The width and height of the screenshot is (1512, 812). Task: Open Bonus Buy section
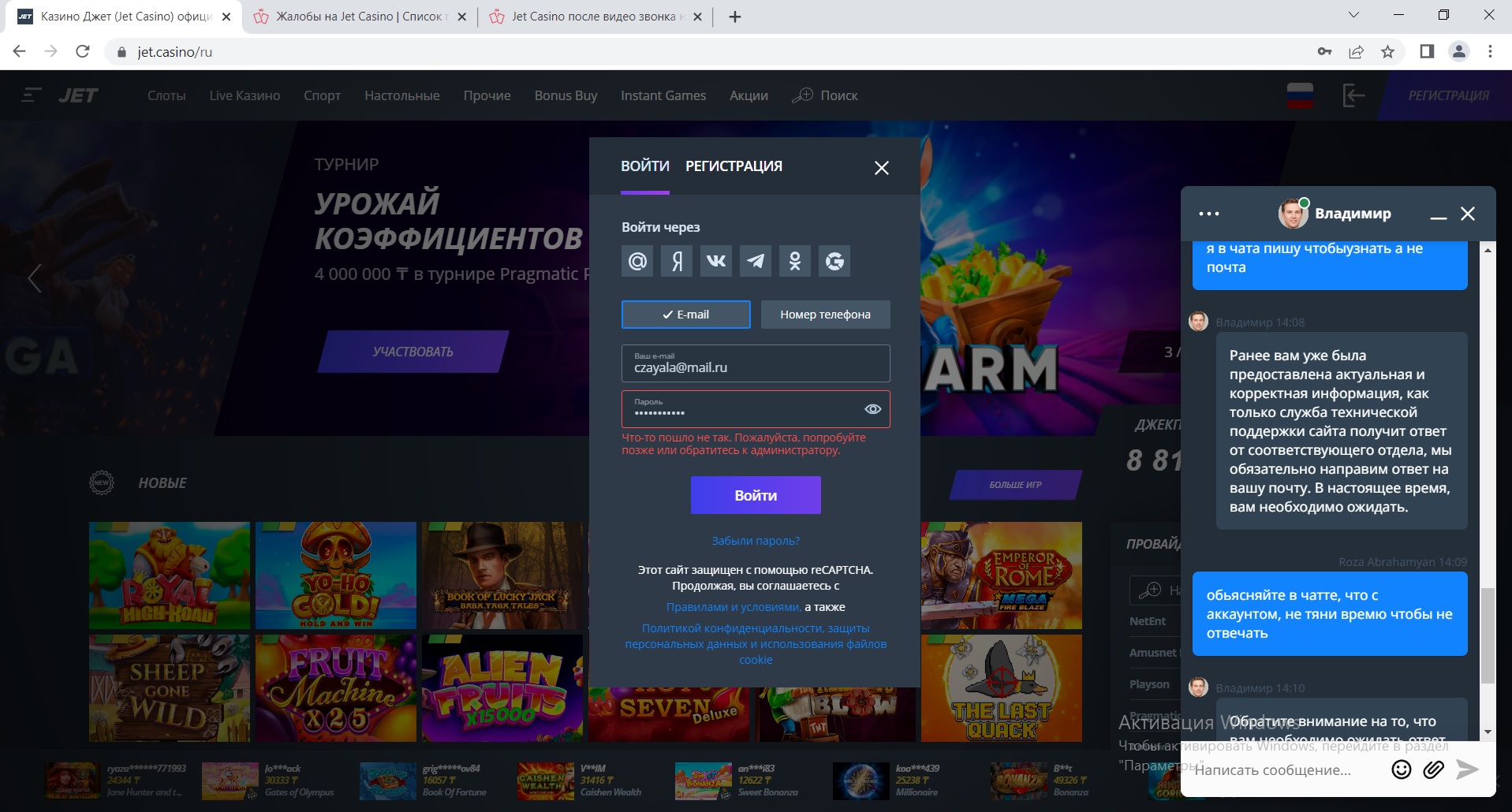[566, 95]
